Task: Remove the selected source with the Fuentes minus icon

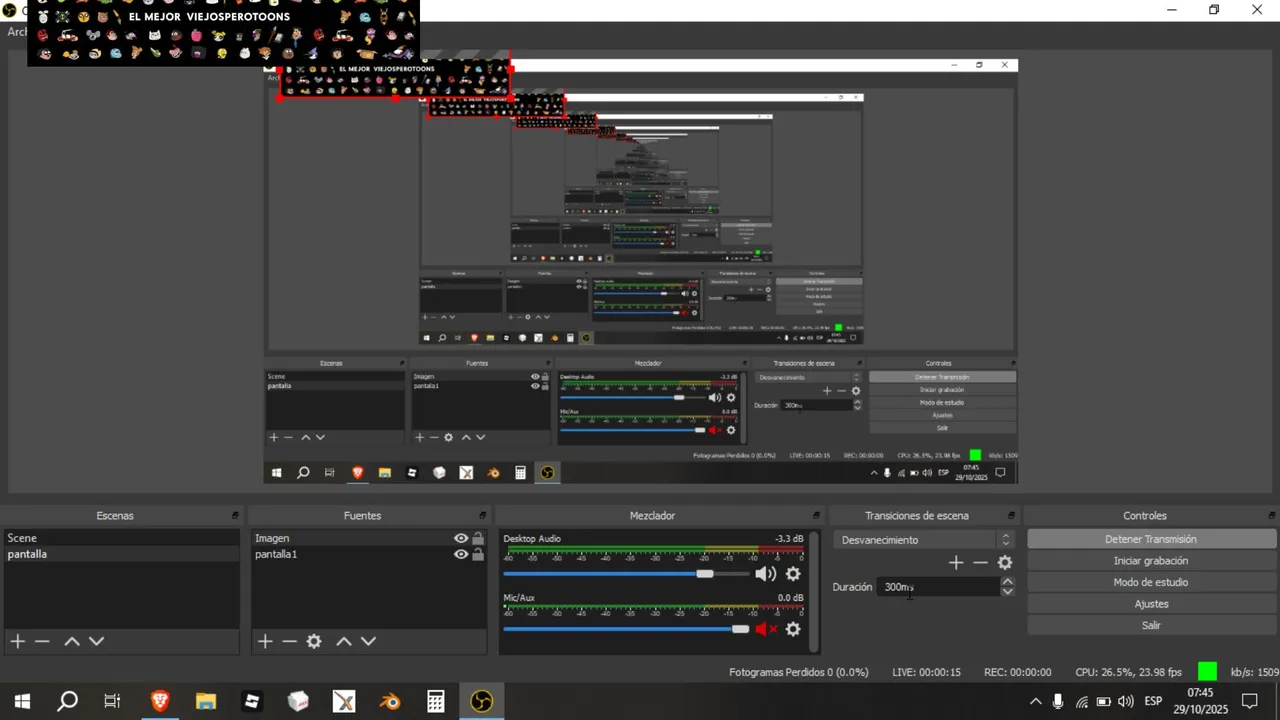Action: point(289,641)
